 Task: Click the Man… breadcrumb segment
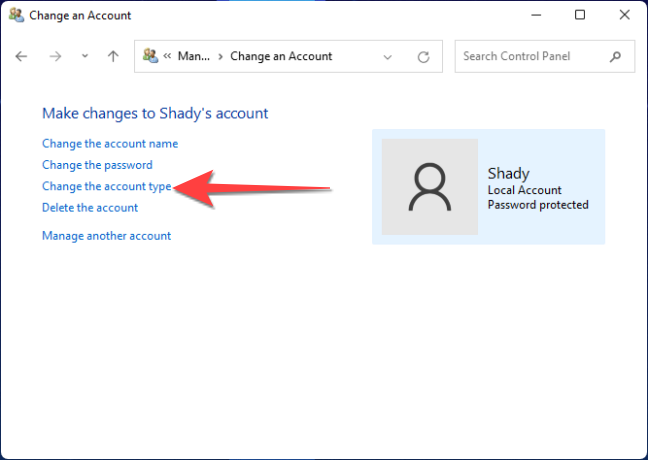[x=193, y=57]
